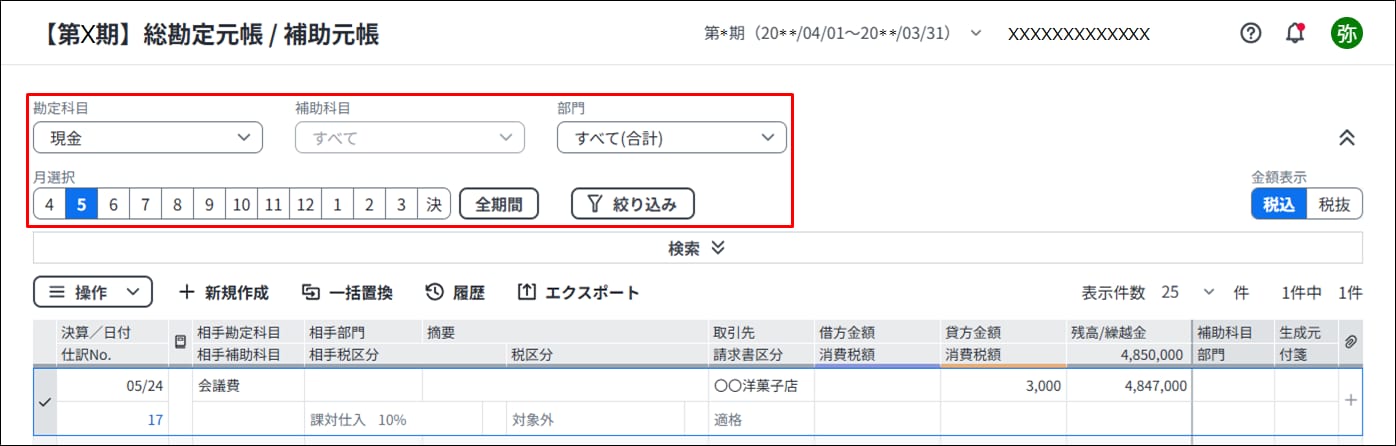Open the 補助科目 すべて dropdown
The height and width of the screenshot is (446, 1396).
point(410,138)
